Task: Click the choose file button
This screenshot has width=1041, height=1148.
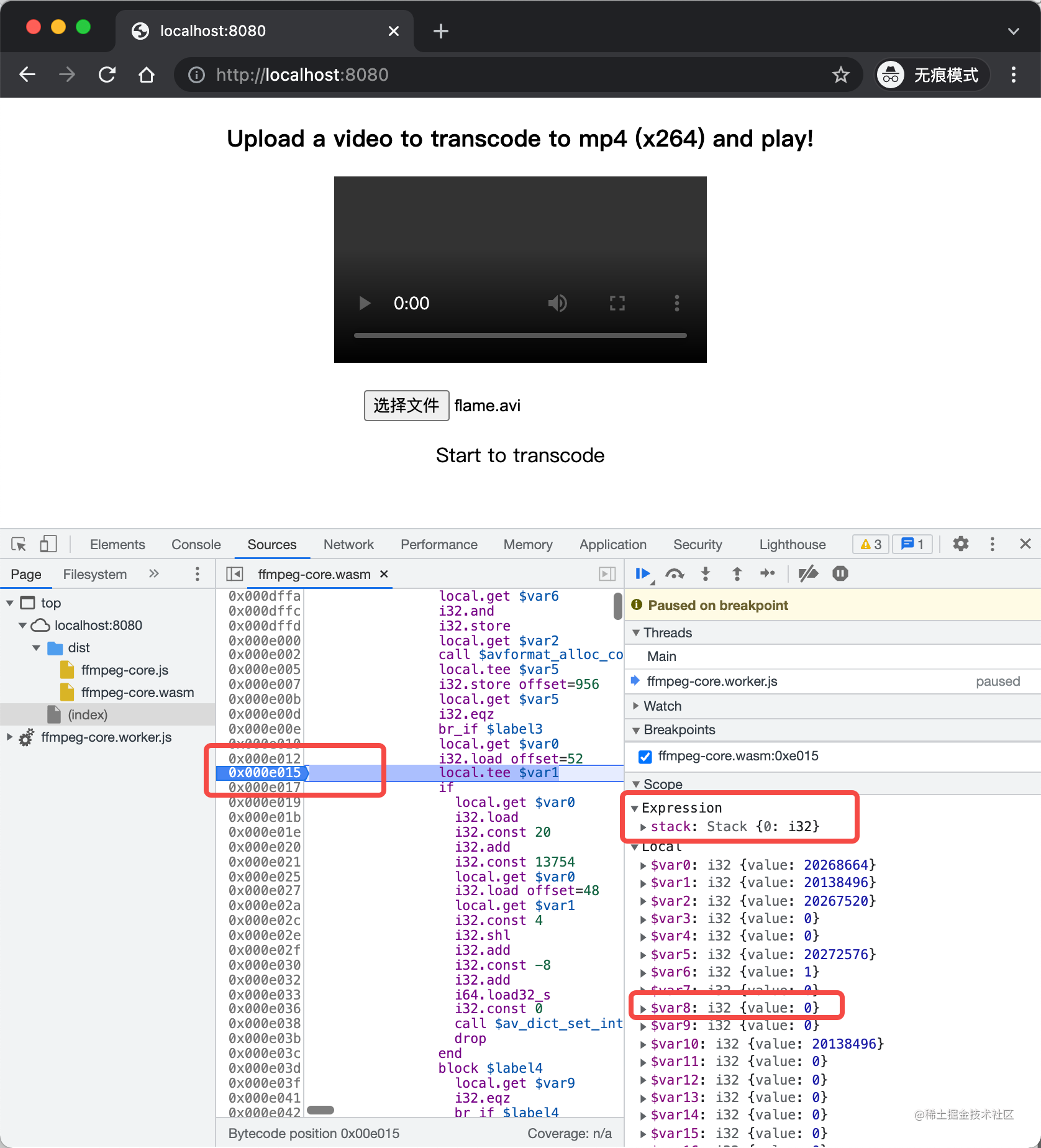Action: [x=406, y=406]
